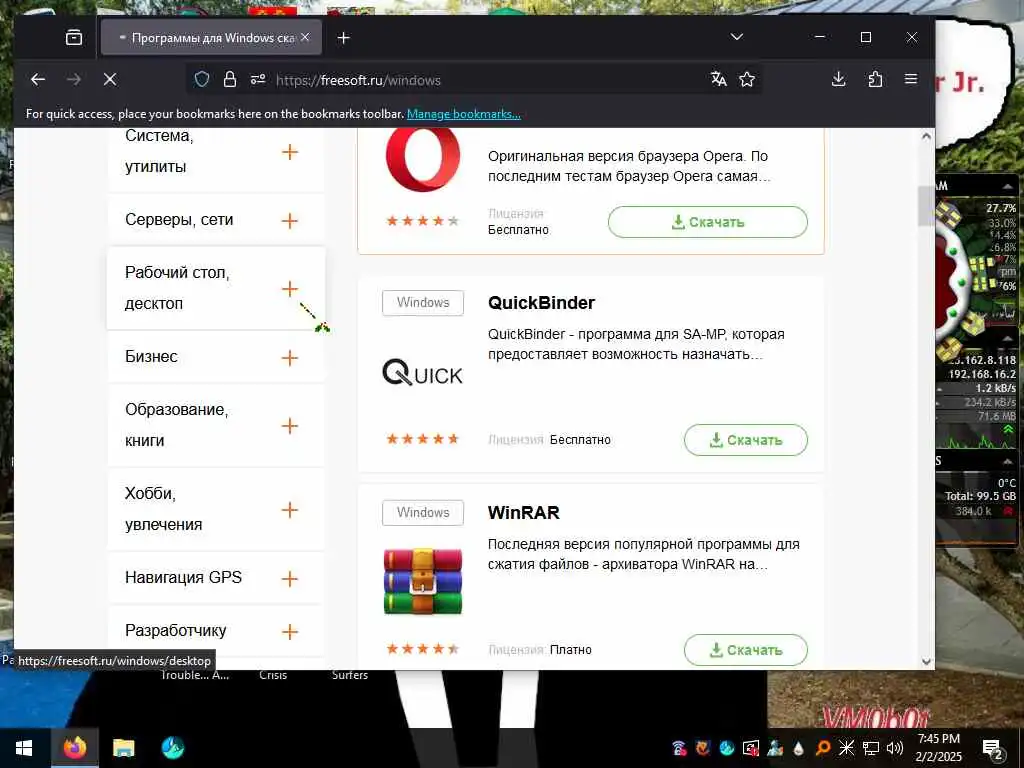The width and height of the screenshot is (1024, 768).
Task: Click the Opera logo thumbnail
Action: pos(423,158)
